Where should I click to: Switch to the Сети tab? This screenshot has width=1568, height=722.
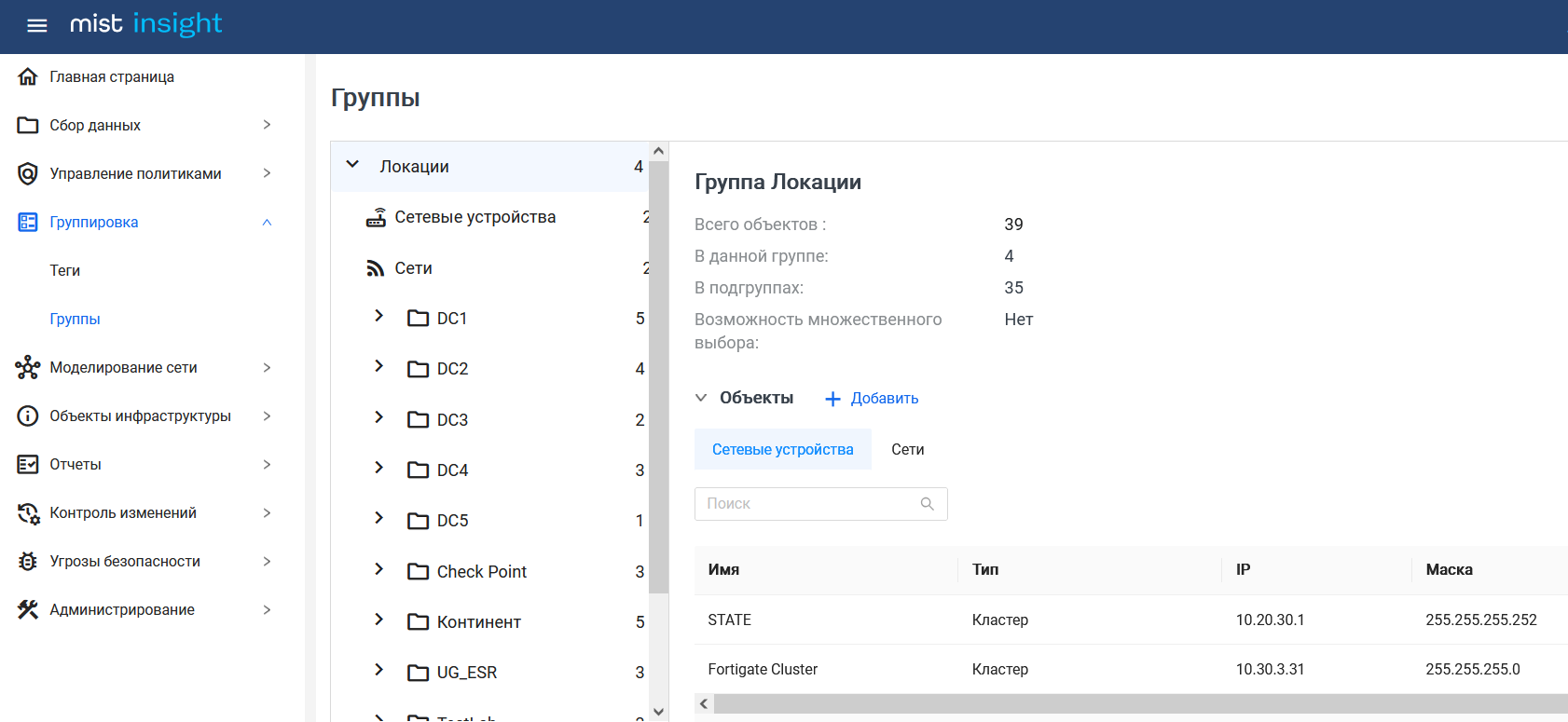(907, 449)
